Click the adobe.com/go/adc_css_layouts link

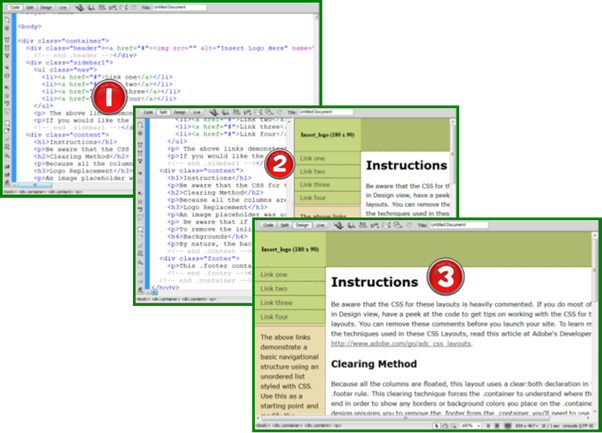click(x=401, y=344)
